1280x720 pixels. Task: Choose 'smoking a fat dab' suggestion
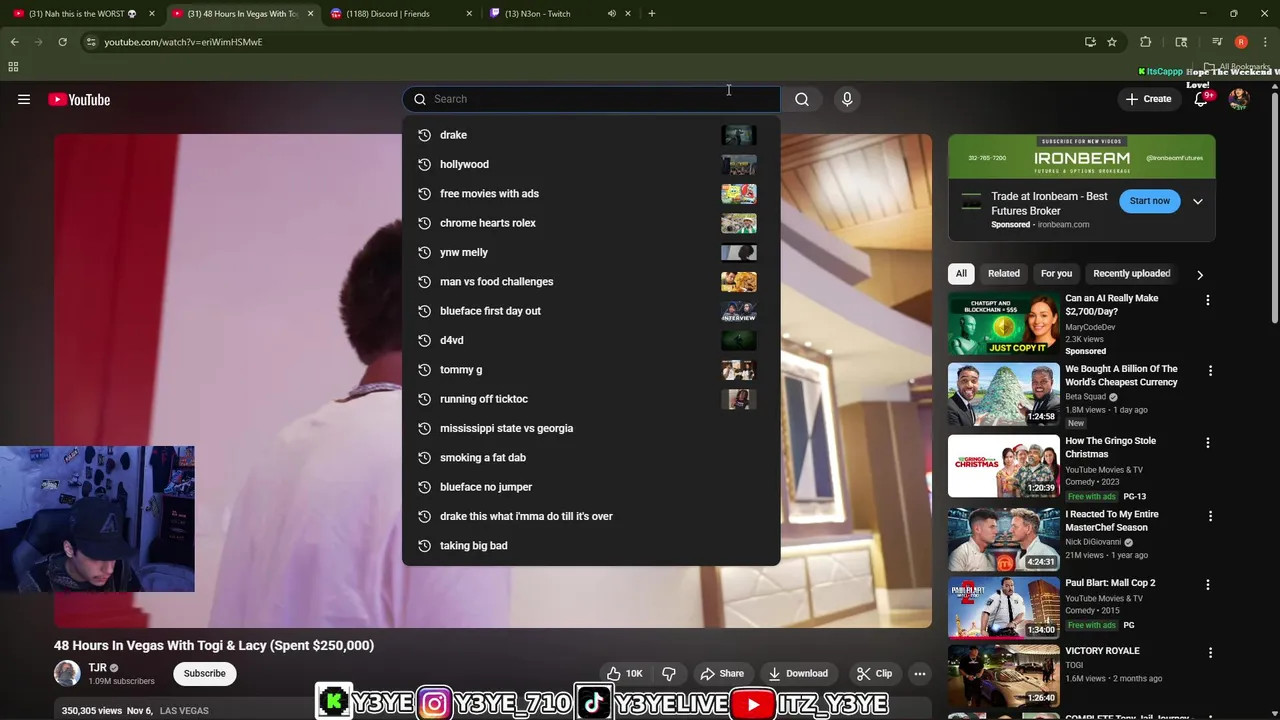coord(590,457)
